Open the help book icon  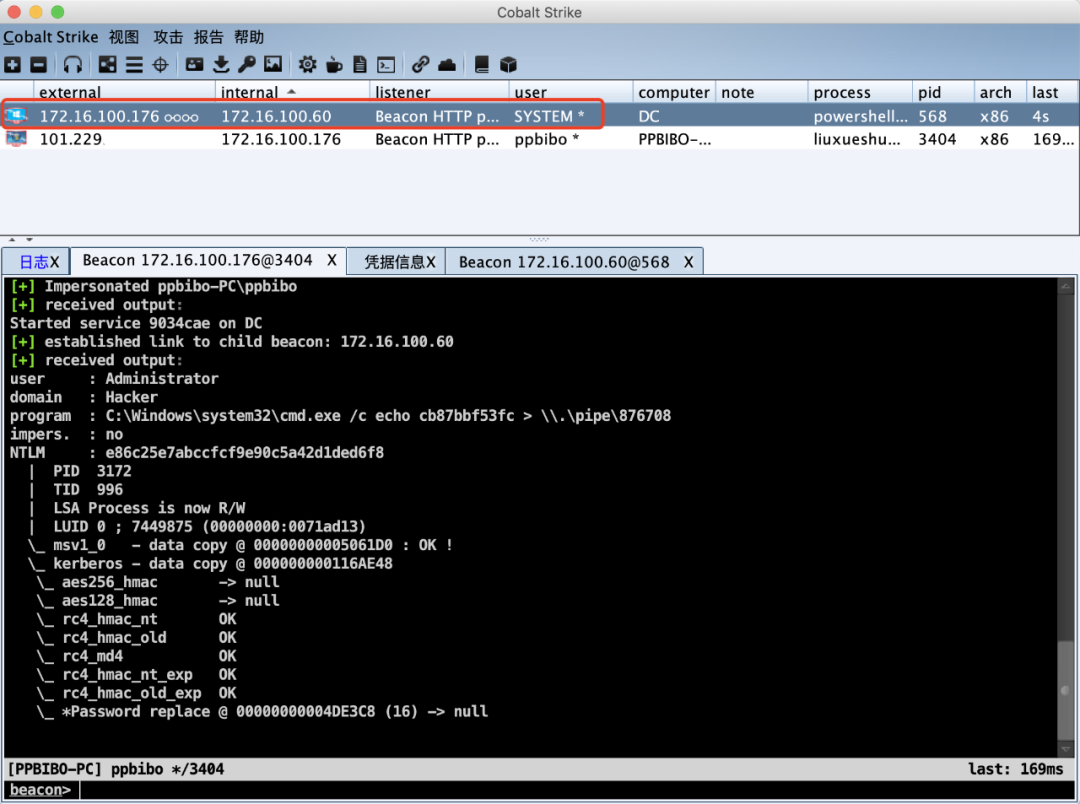pyautogui.click(x=481, y=65)
